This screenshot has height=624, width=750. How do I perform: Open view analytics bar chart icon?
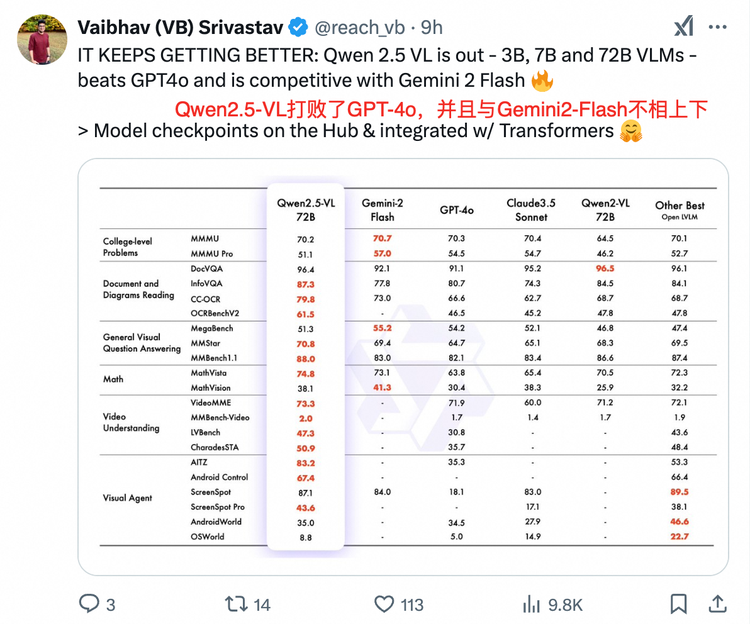pos(531,604)
